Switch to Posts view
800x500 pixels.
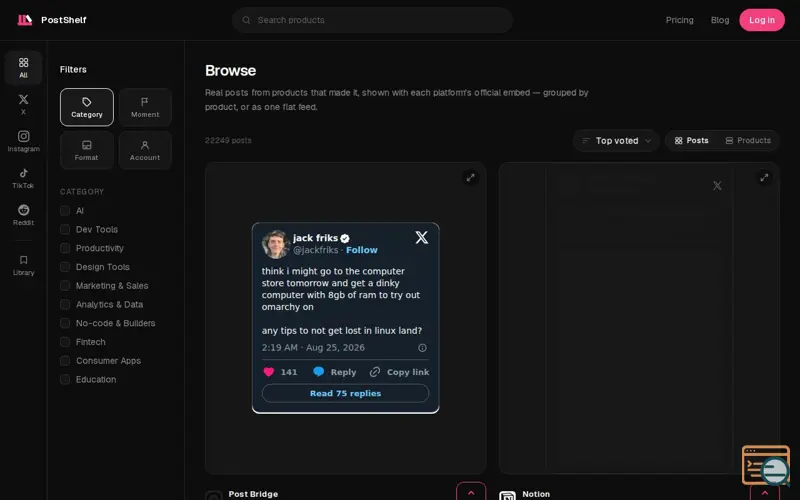pos(691,141)
